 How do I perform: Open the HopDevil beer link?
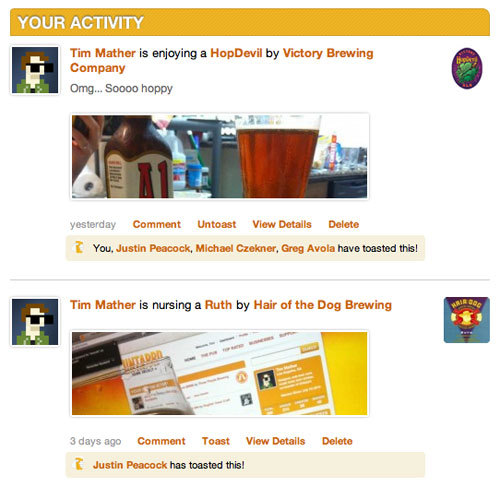point(236,53)
